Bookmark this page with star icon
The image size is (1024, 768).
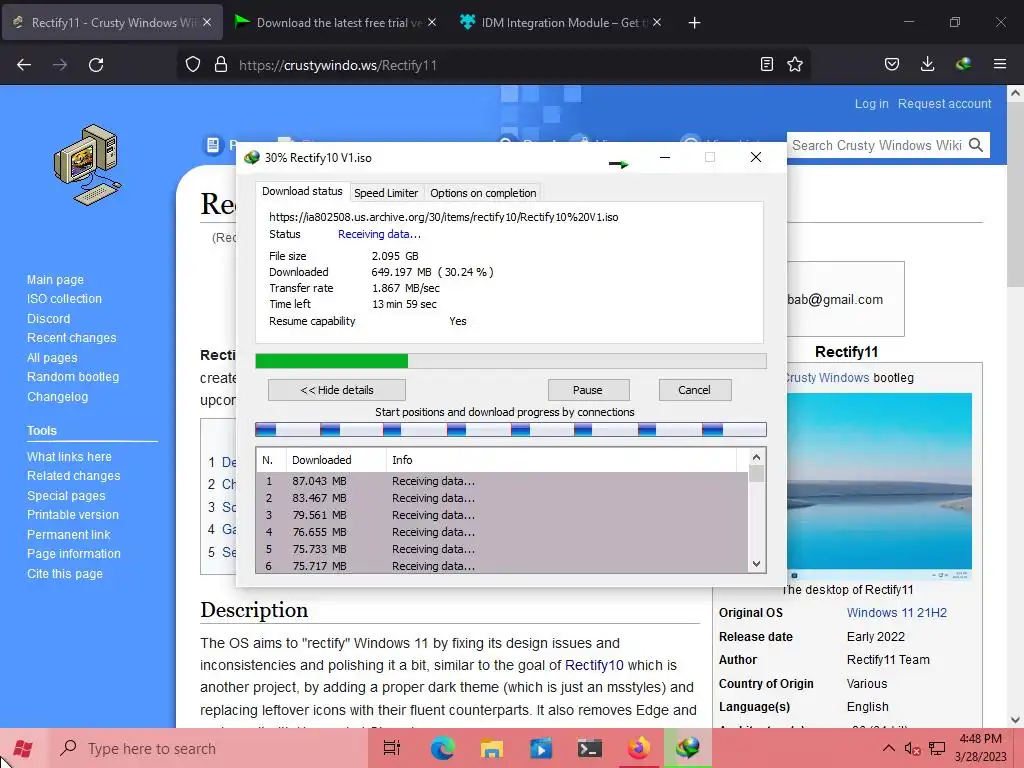point(795,64)
